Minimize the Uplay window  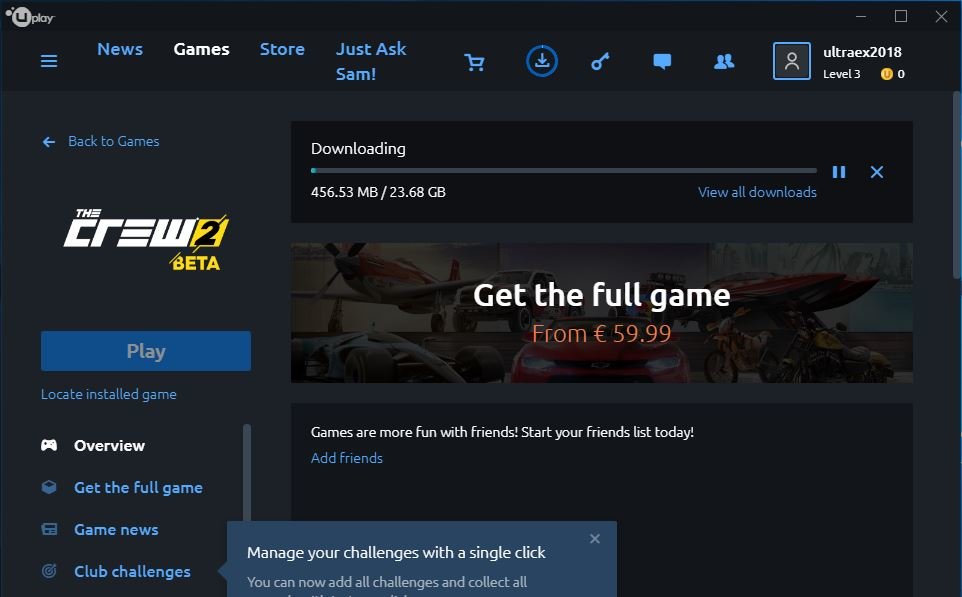click(861, 17)
